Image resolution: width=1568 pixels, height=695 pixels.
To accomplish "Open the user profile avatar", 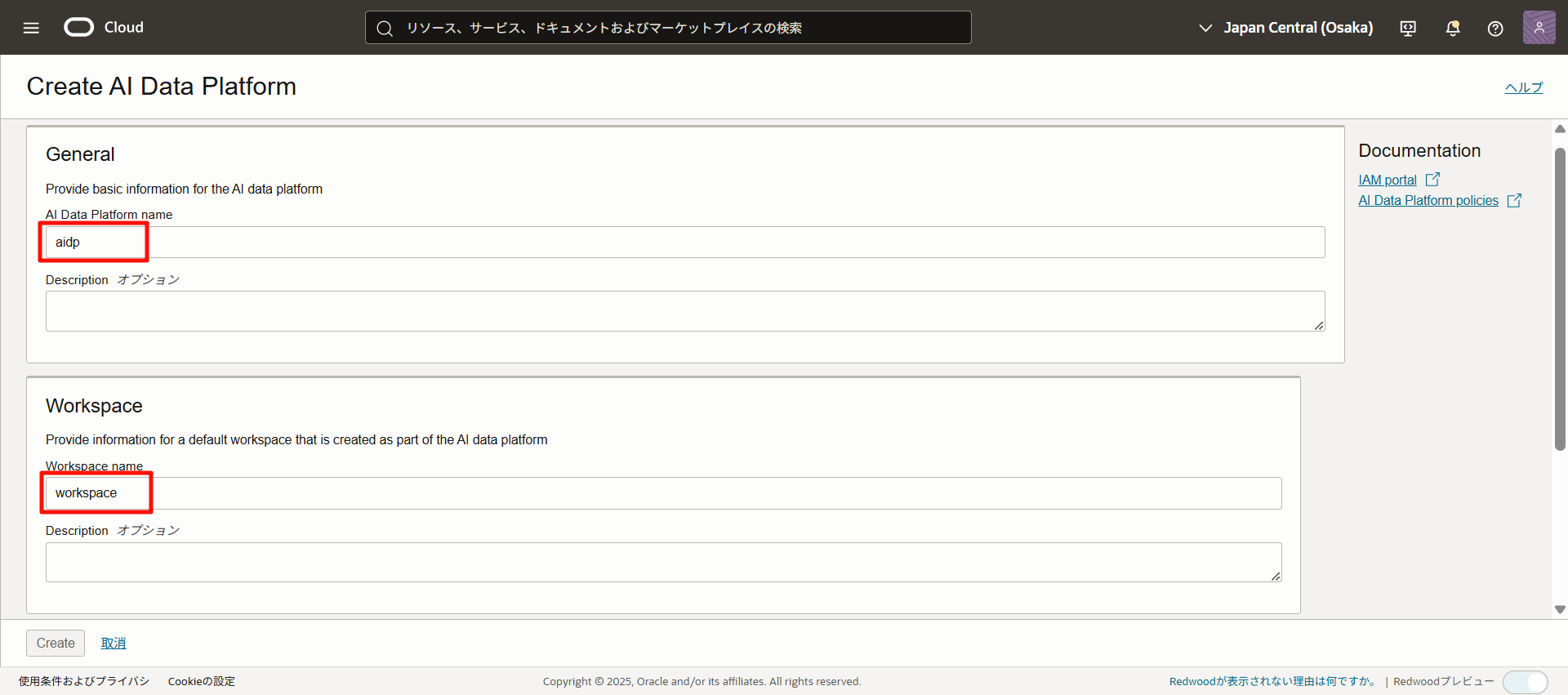I will pos(1539,28).
